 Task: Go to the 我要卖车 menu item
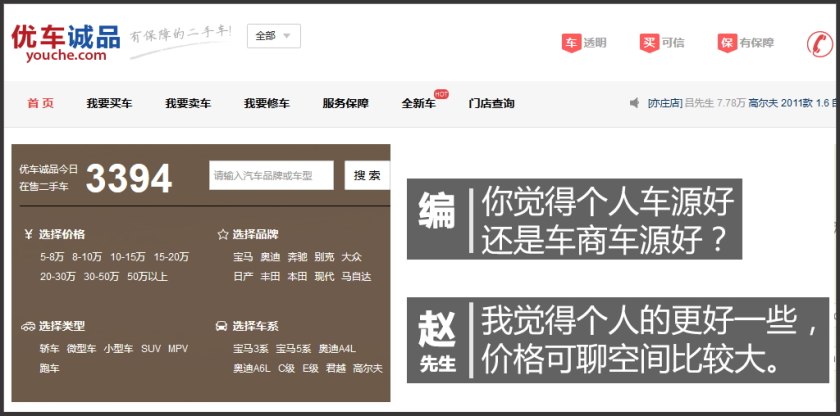click(188, 103)
